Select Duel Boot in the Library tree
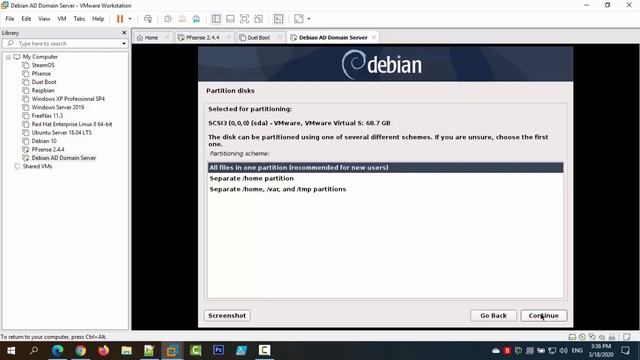The width and height of the screenshot is (640, 360). tap(44, 82)
